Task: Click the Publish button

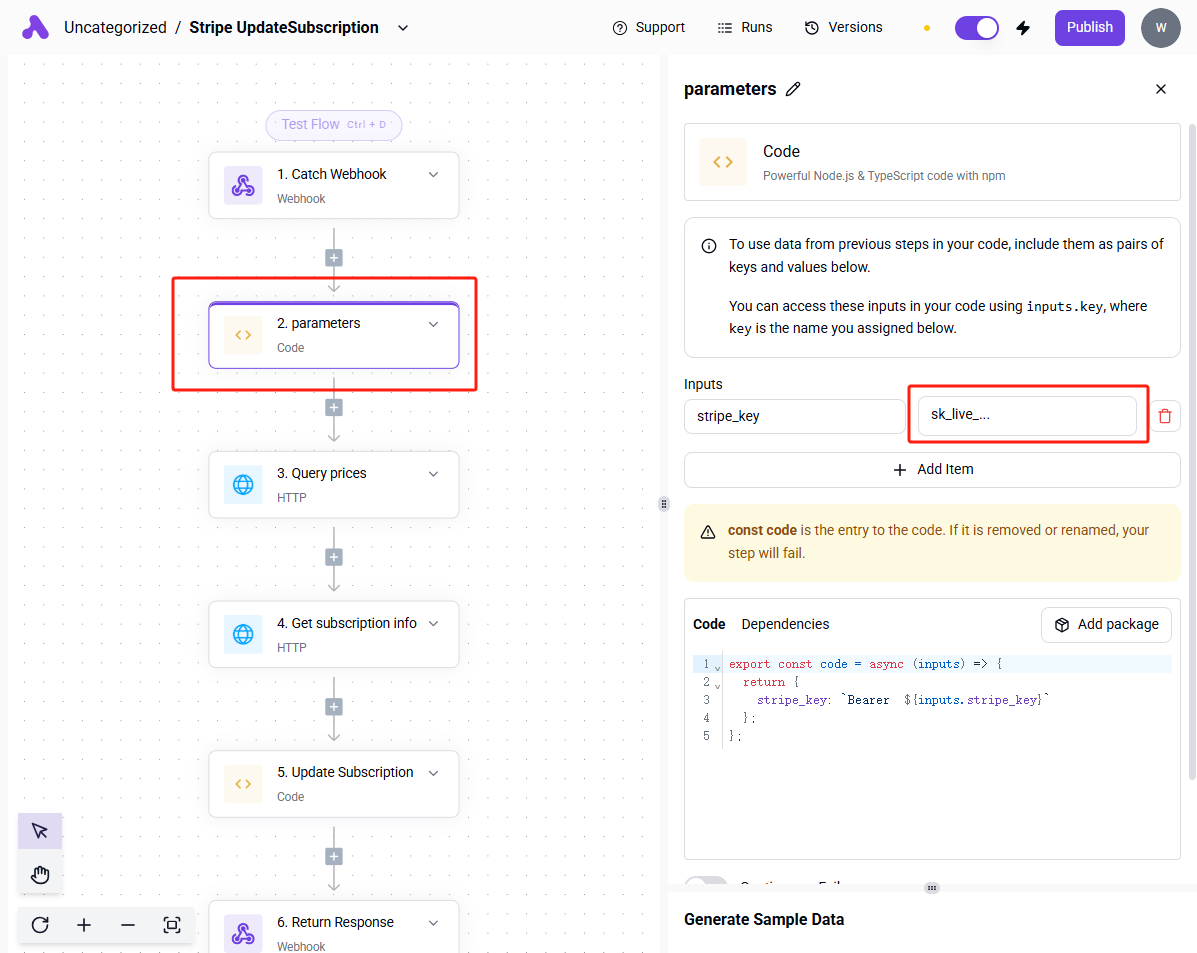Action: coord(1089,28)
